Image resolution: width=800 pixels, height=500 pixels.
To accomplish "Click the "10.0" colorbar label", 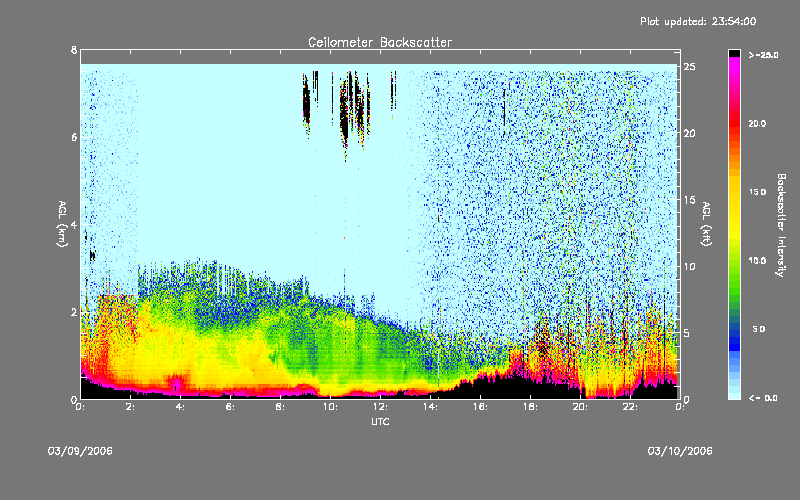I will click(757, 261).
